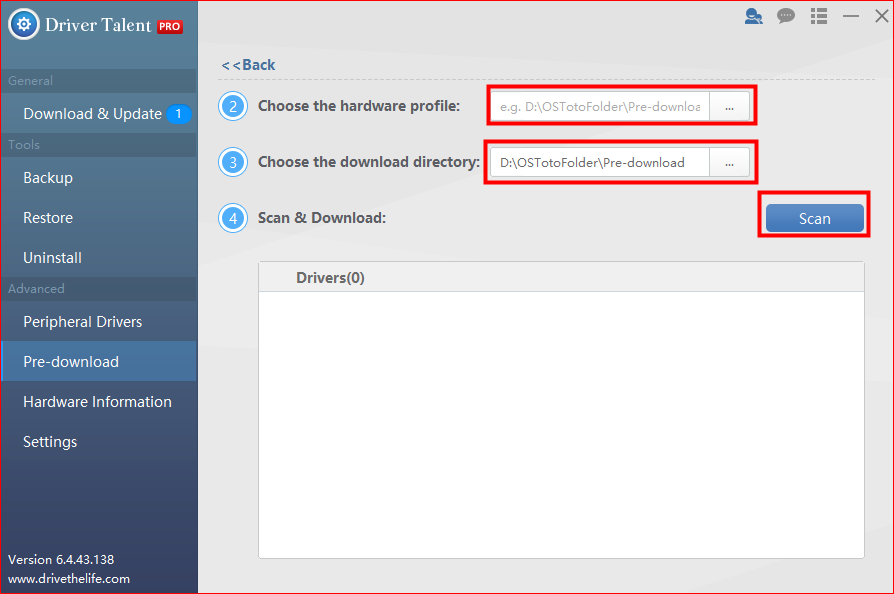Click the <<Back link

click(248, 65)
